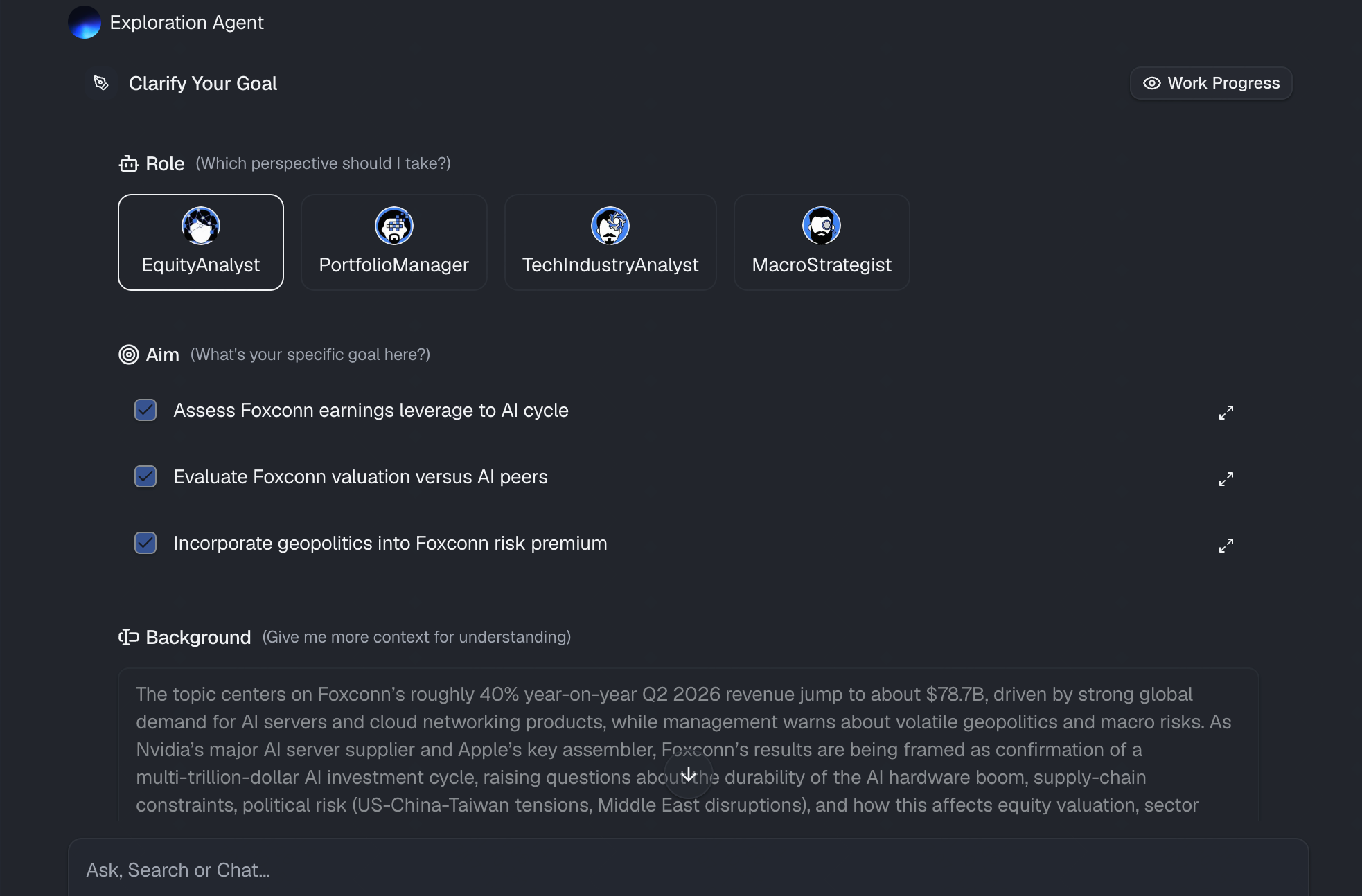Click the pen icon beside Clarify Your Goal
Image resolution: width=1362 pixels, height=896 pixels.
coord(101,83)
